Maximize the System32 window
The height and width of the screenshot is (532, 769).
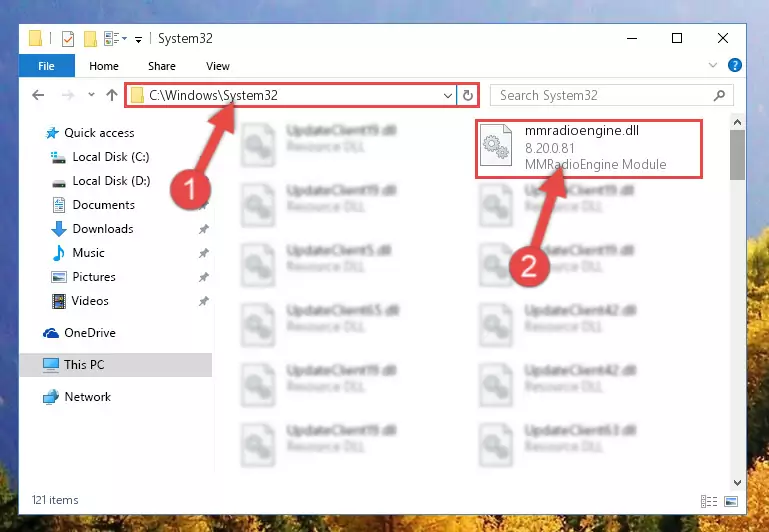coord(677,38)
